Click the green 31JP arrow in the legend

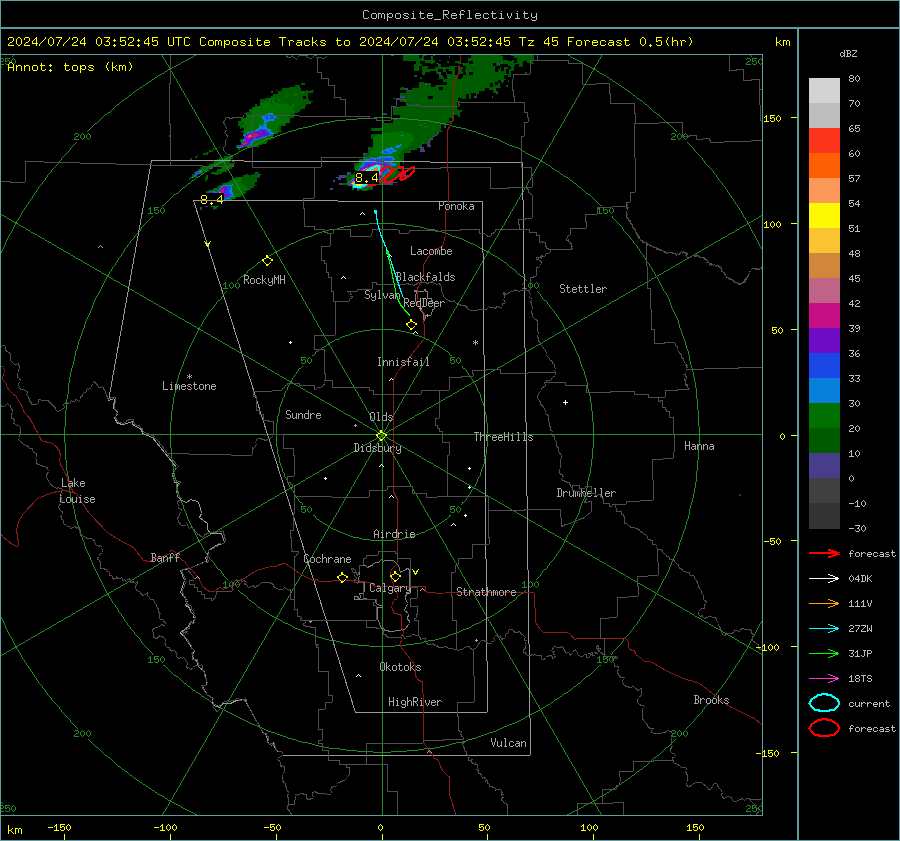(x=824, y=653)
